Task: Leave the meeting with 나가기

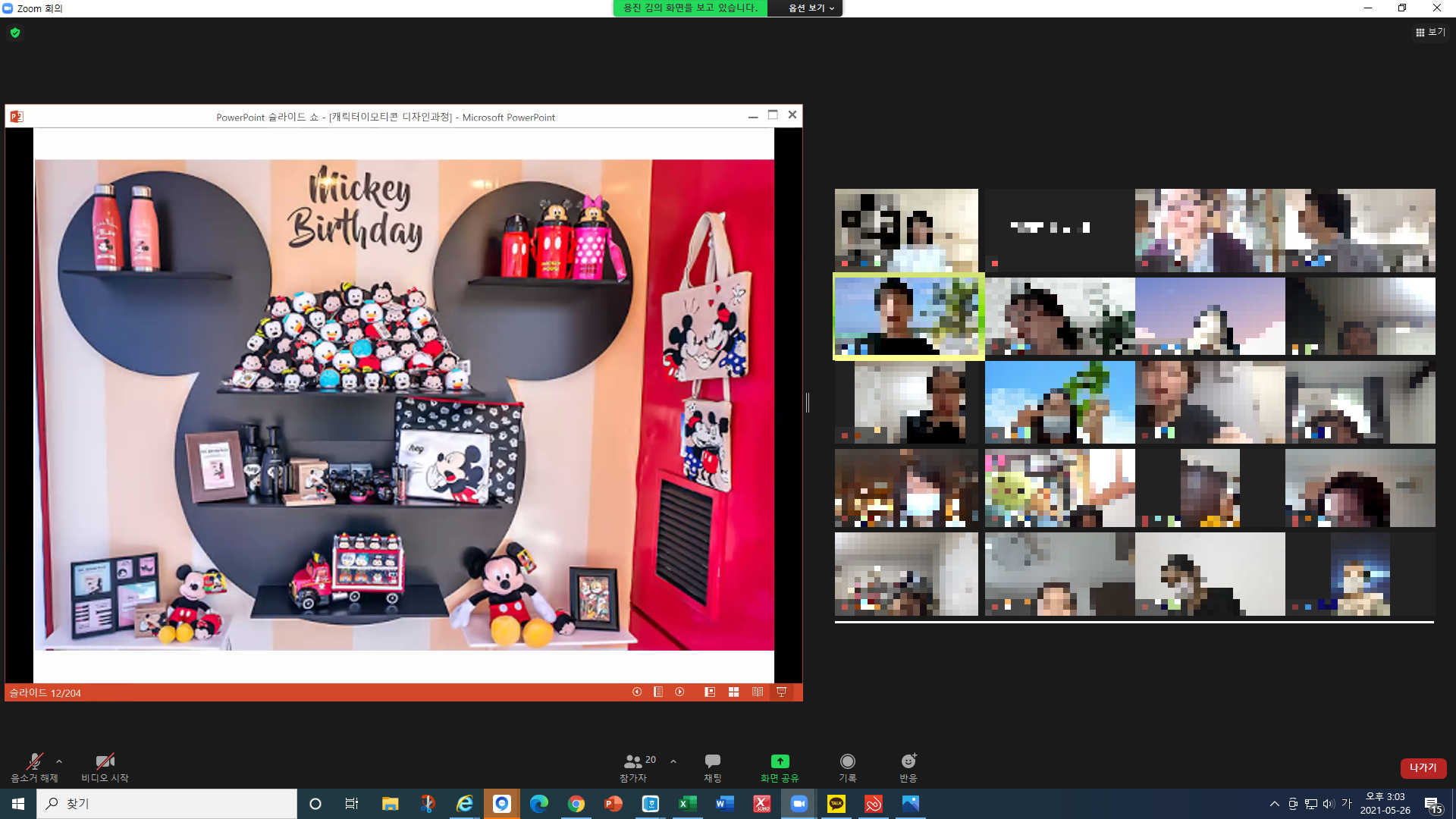Action: 1423,767
